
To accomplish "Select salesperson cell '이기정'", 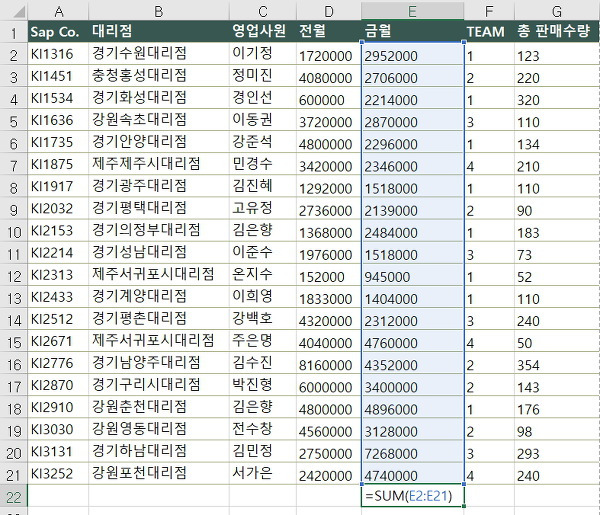I will pos(263,54).
